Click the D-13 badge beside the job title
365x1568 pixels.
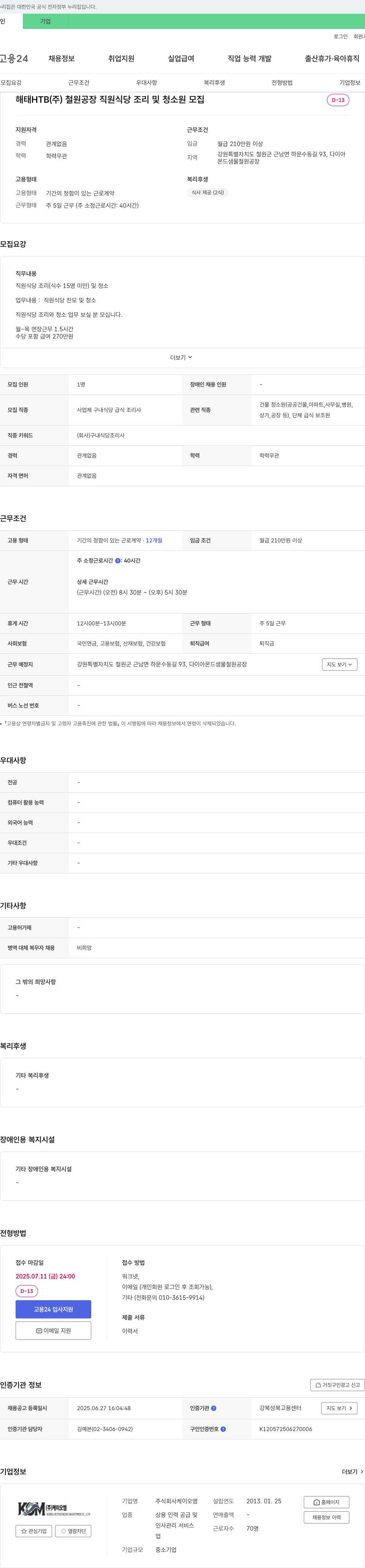[338, 100]
